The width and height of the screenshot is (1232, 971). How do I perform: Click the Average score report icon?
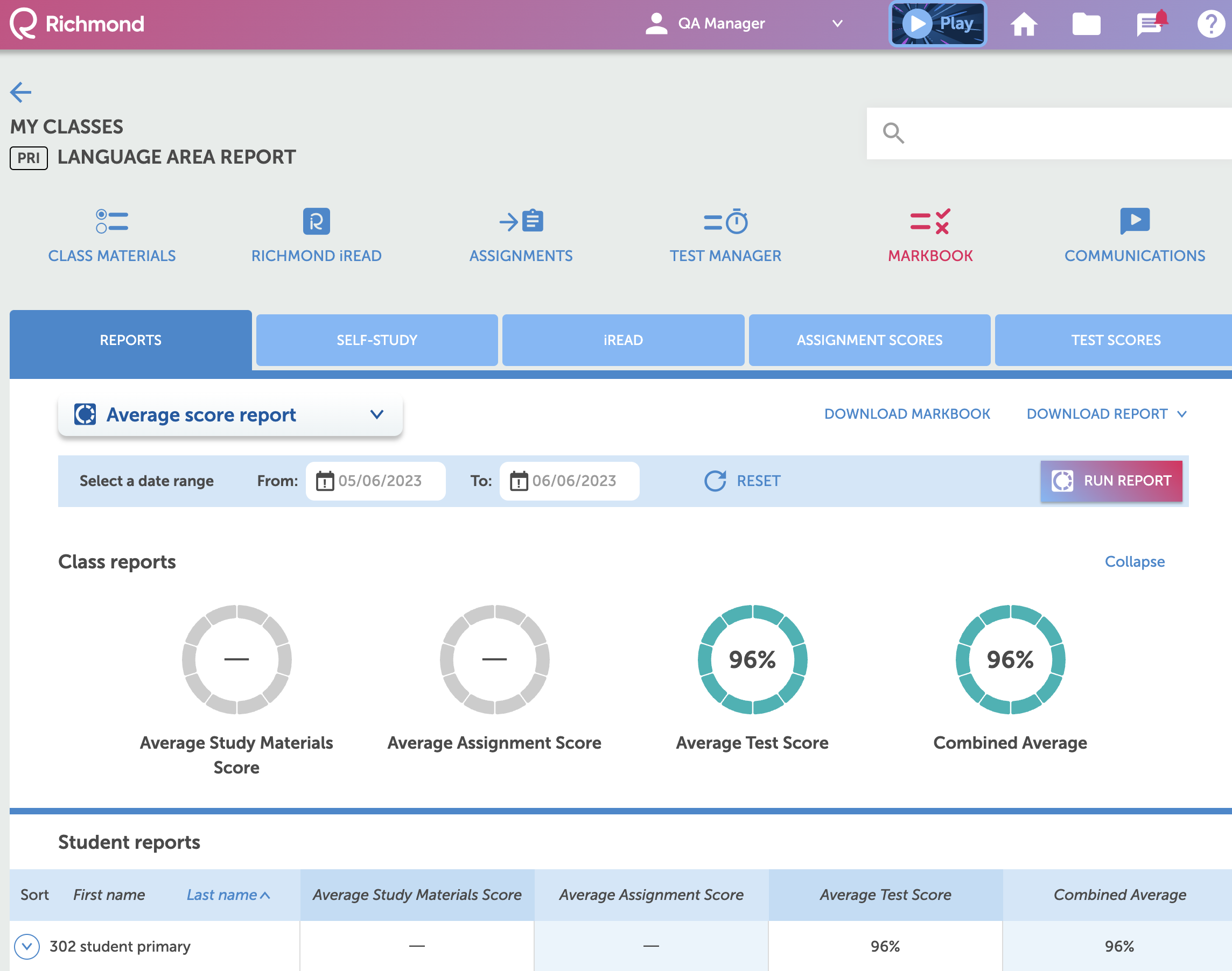(x=85, y=414)
